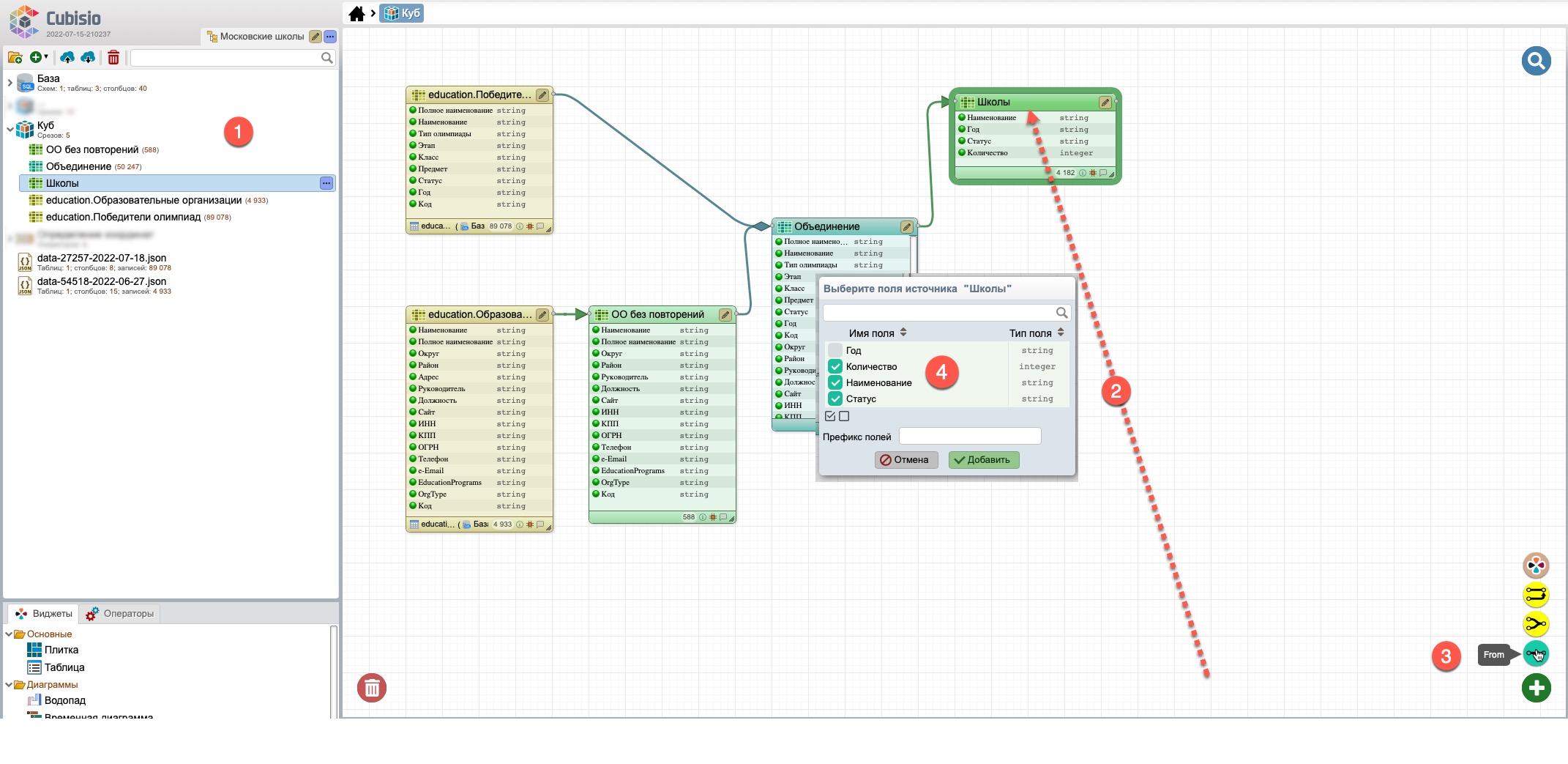Image resolution: width=1568 pixels, height=764 pixels.
Task: Collapse the Куб tree node
Action: coord(10,129)
